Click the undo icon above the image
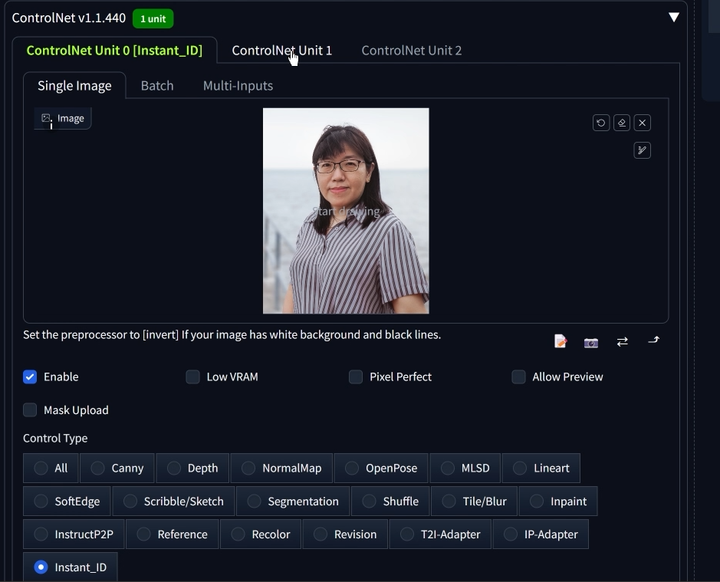Image resolution: width=720 pixels, height=582 pixels. click(601, 123)
